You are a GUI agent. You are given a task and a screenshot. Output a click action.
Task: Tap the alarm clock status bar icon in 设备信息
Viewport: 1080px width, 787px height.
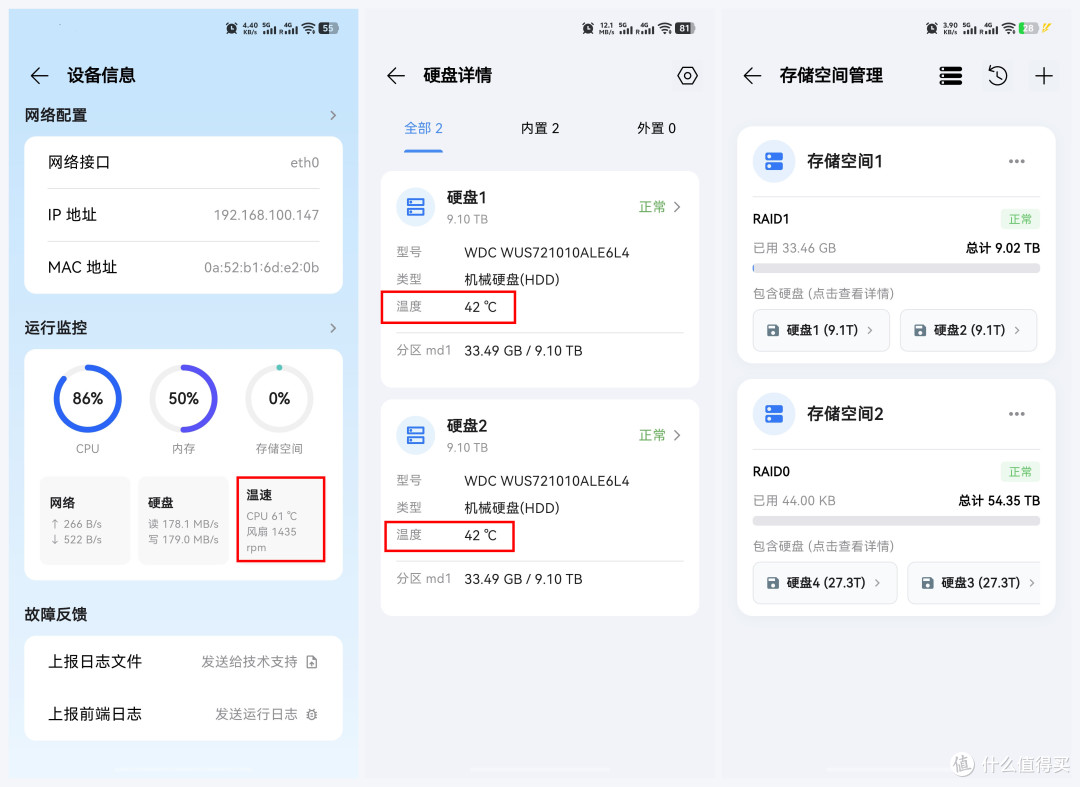coord(232,28)
